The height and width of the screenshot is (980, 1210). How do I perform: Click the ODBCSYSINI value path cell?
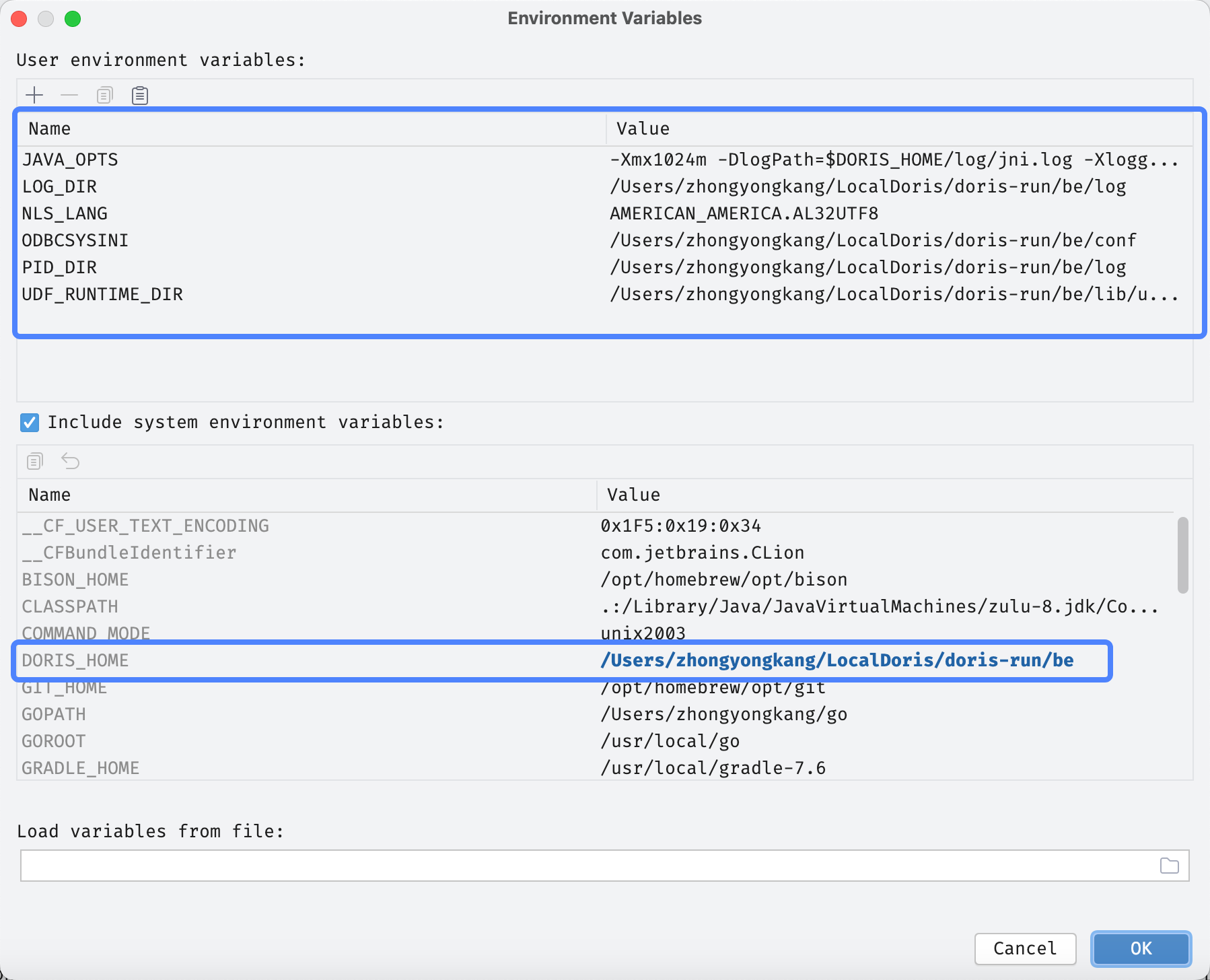873,241
